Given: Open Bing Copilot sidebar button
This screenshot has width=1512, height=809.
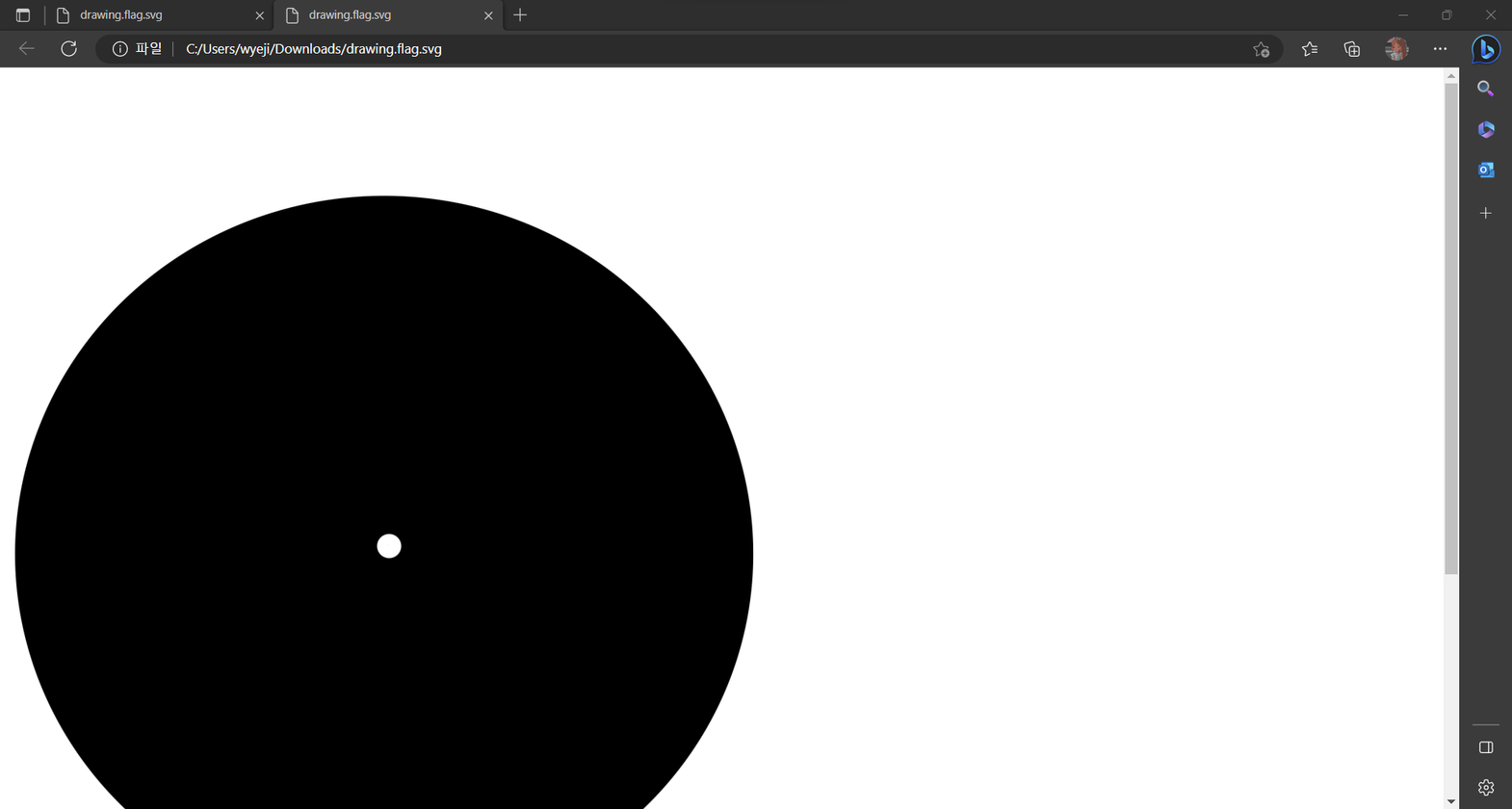Looking at the screenshot, I should (x=1486, y=48).
